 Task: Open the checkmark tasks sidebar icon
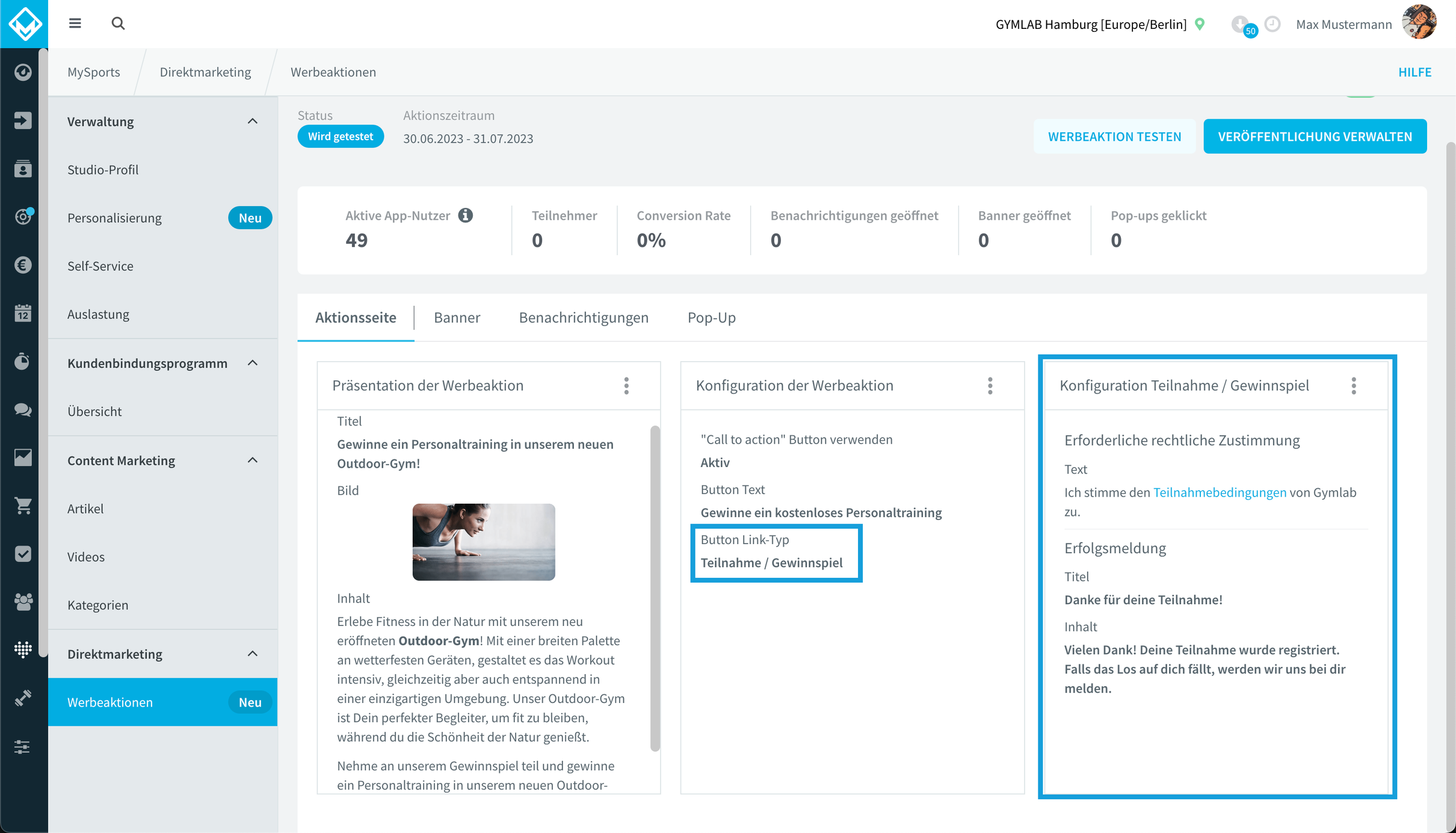tap(23, 554)
